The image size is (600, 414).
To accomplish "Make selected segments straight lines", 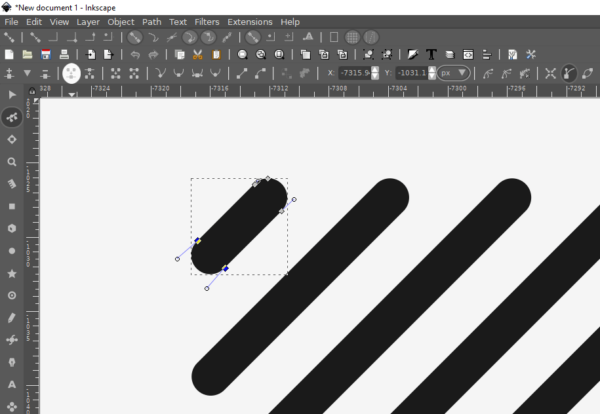I will coord(242,73).
